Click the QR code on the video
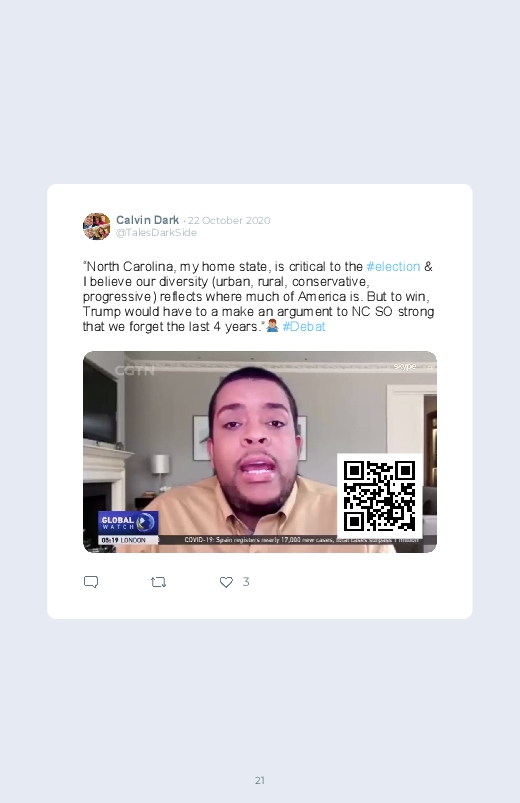Screen dimensions: 520x803 coord(380,496)
